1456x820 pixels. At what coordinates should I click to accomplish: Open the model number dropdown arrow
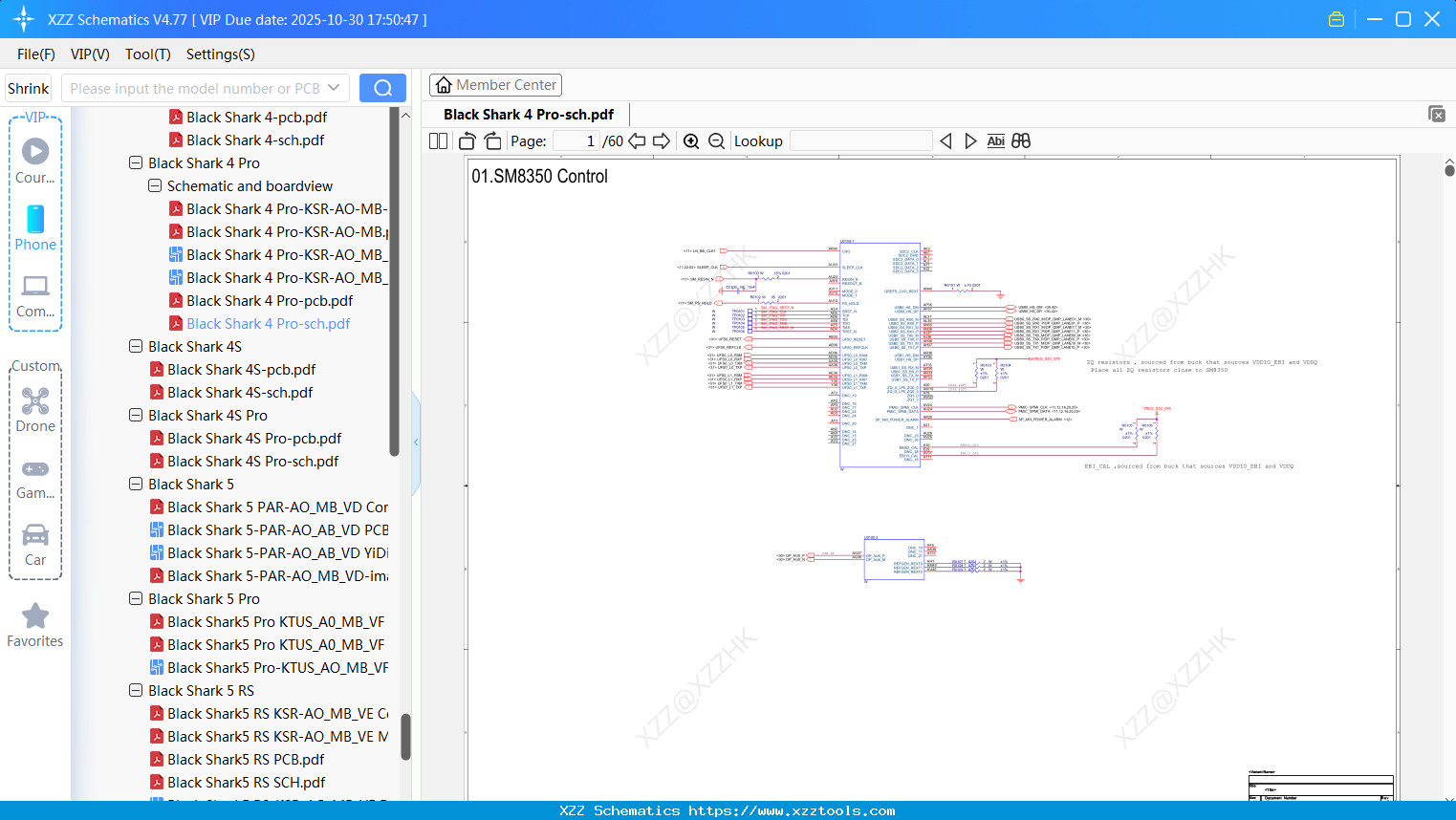pos(334,88)
